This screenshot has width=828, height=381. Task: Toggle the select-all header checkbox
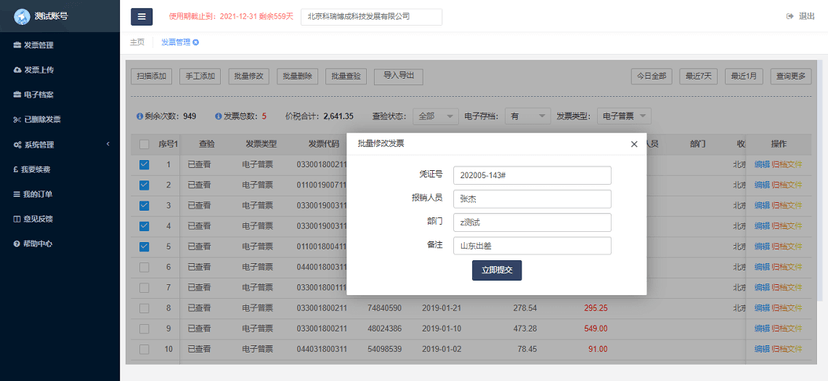pyautogui.click(x=144, y=144)
